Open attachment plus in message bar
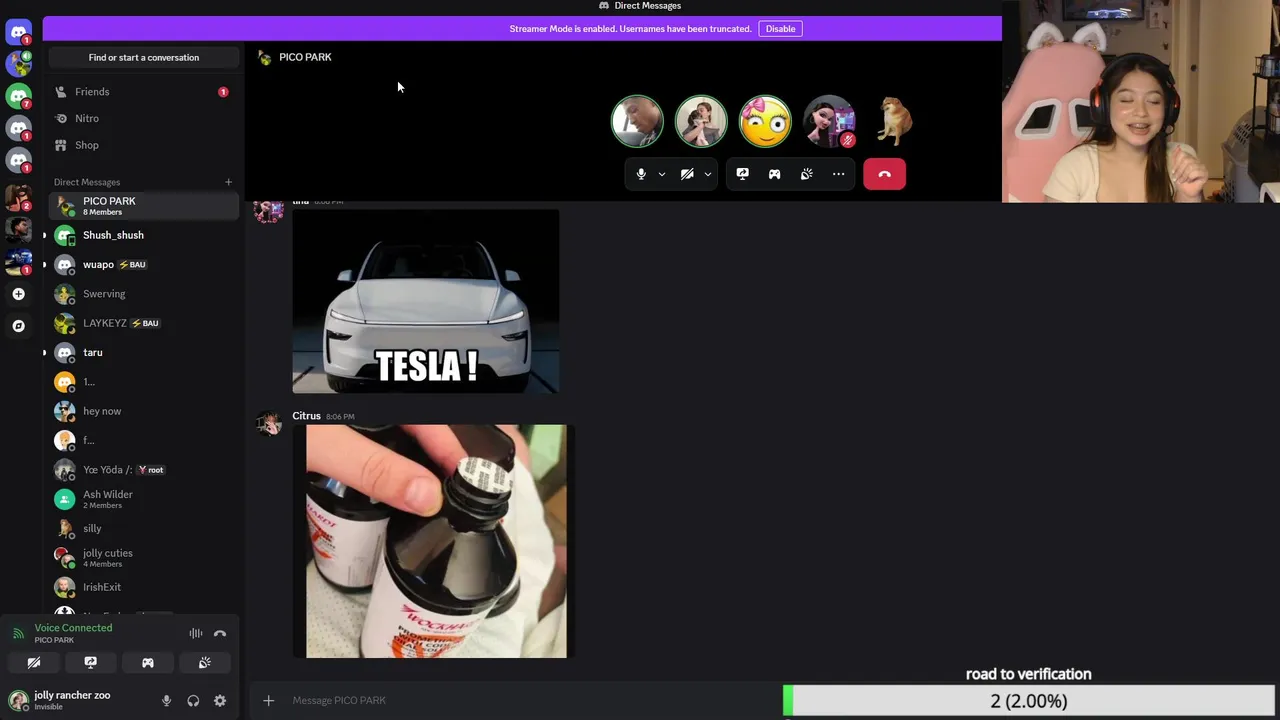This screenshot has width=1280, height=720. tap(268, 700)
